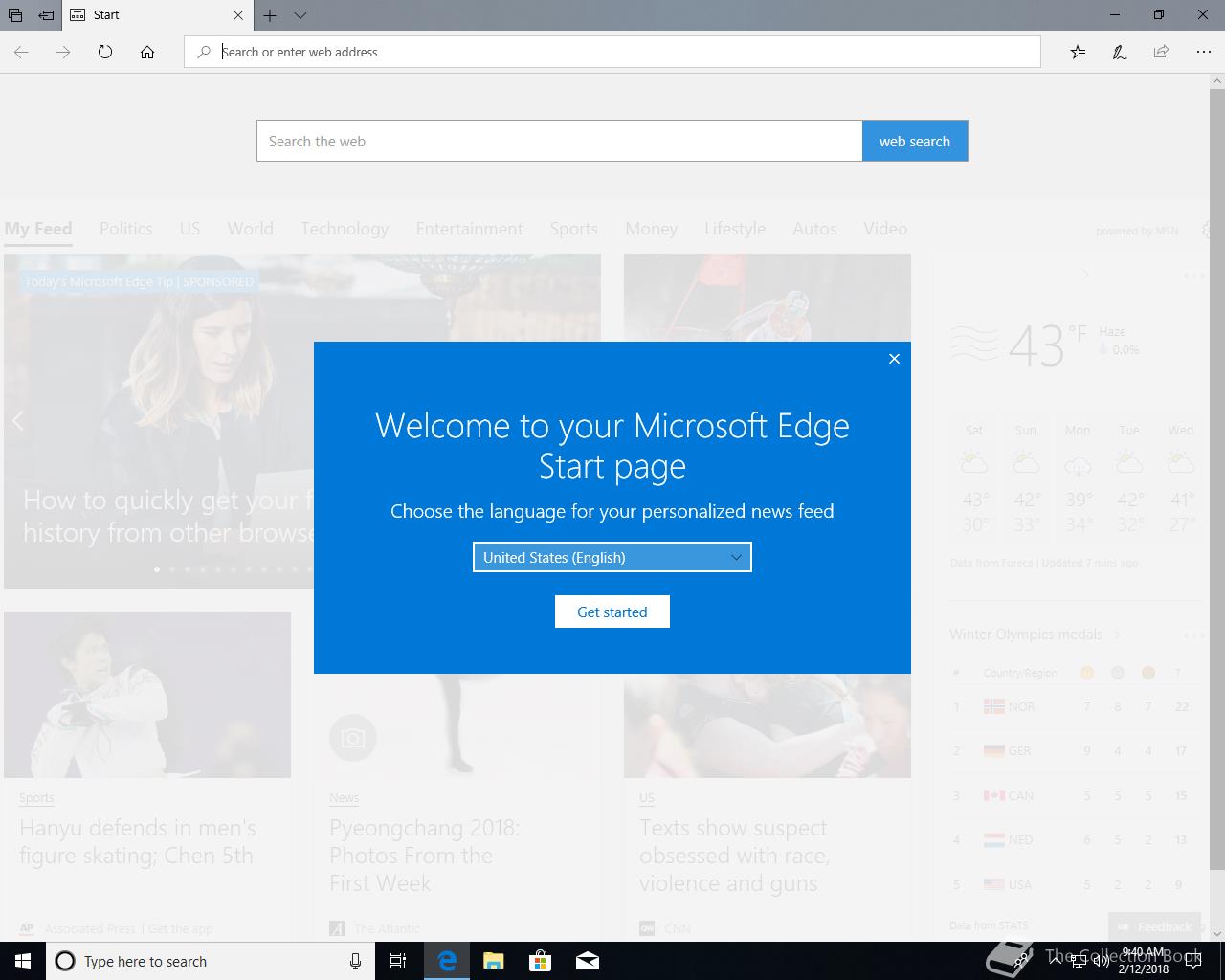Open the tabs you've set aside icon
This screenshot has height=980, width=1225.
pos(15,14)
